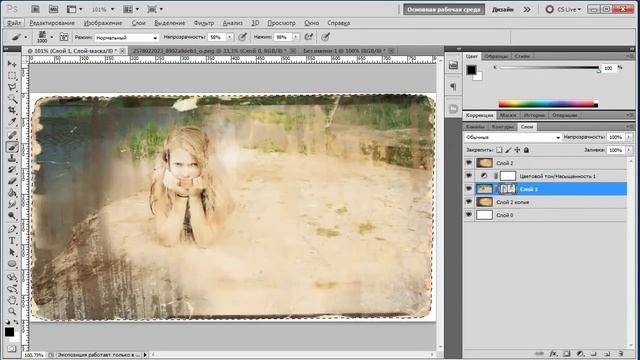The height and width of the screenshot is (360, 640).
Task: Select the Type tool
Action: 12,240
